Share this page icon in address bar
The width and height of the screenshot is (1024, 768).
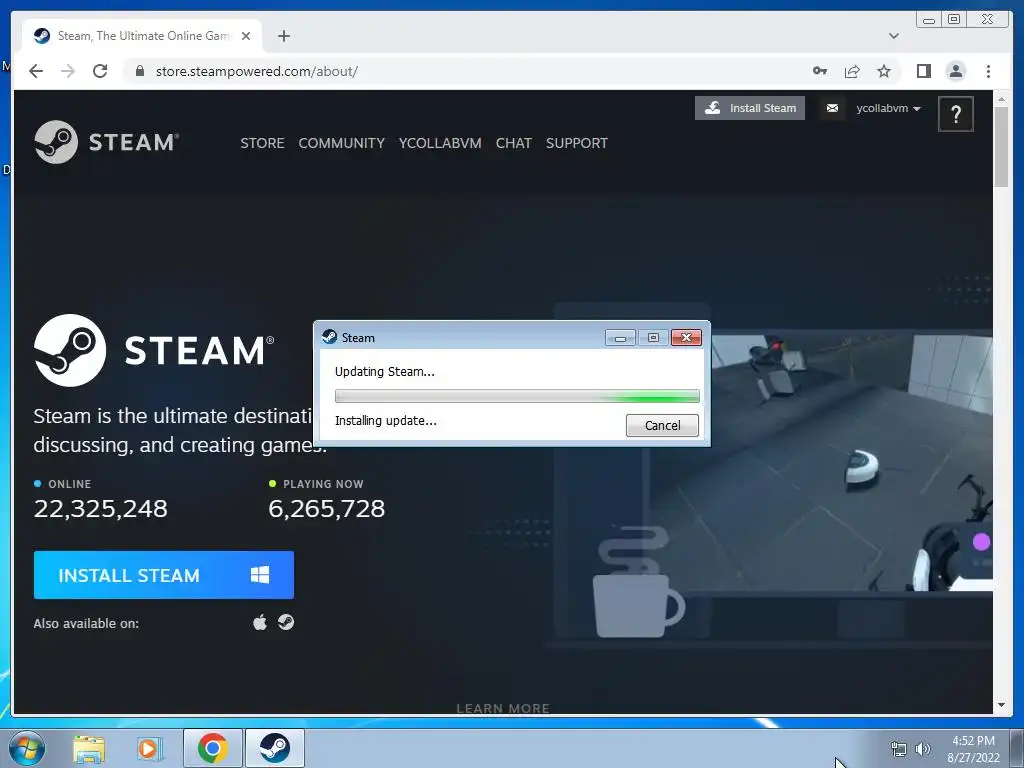tap(852, 71)
